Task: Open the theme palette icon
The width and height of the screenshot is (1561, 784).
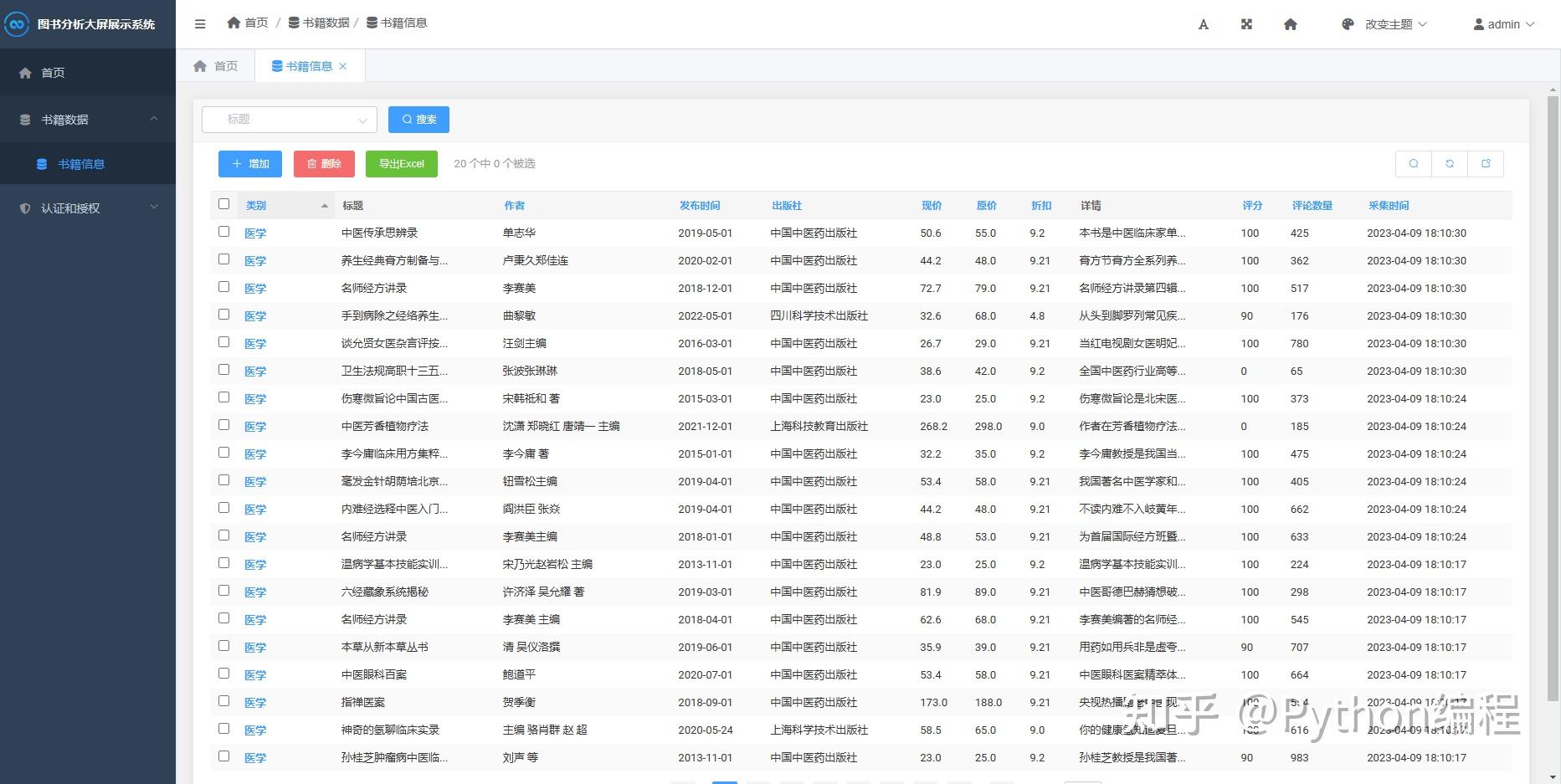Action: [1347, 24]
